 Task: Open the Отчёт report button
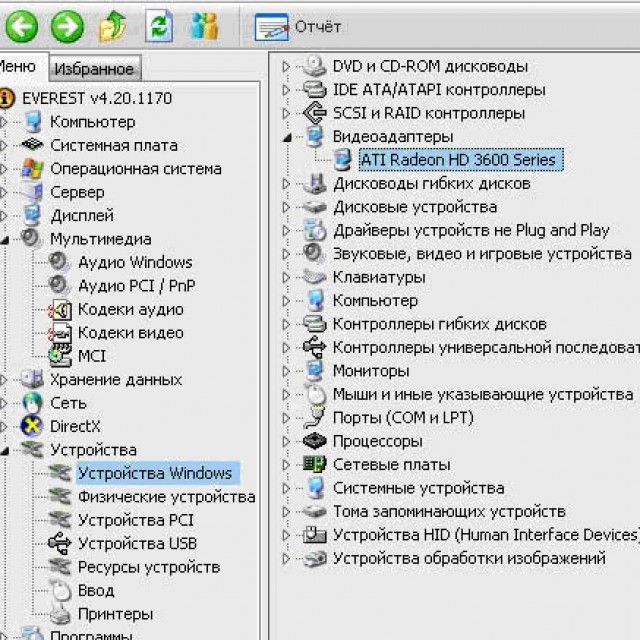click(x=298, y=27)
